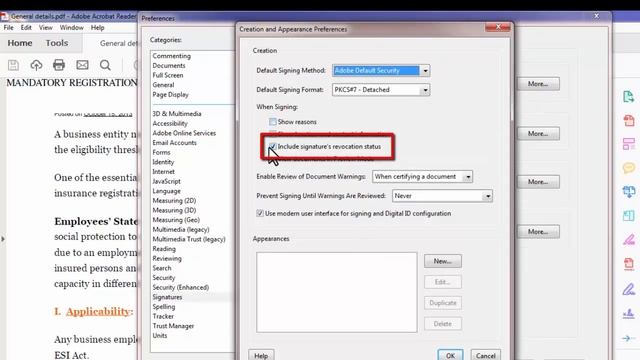Click the cloud upload icon in toolbar
The width and height of the screenshot is (640, 360).
(36, 65)
